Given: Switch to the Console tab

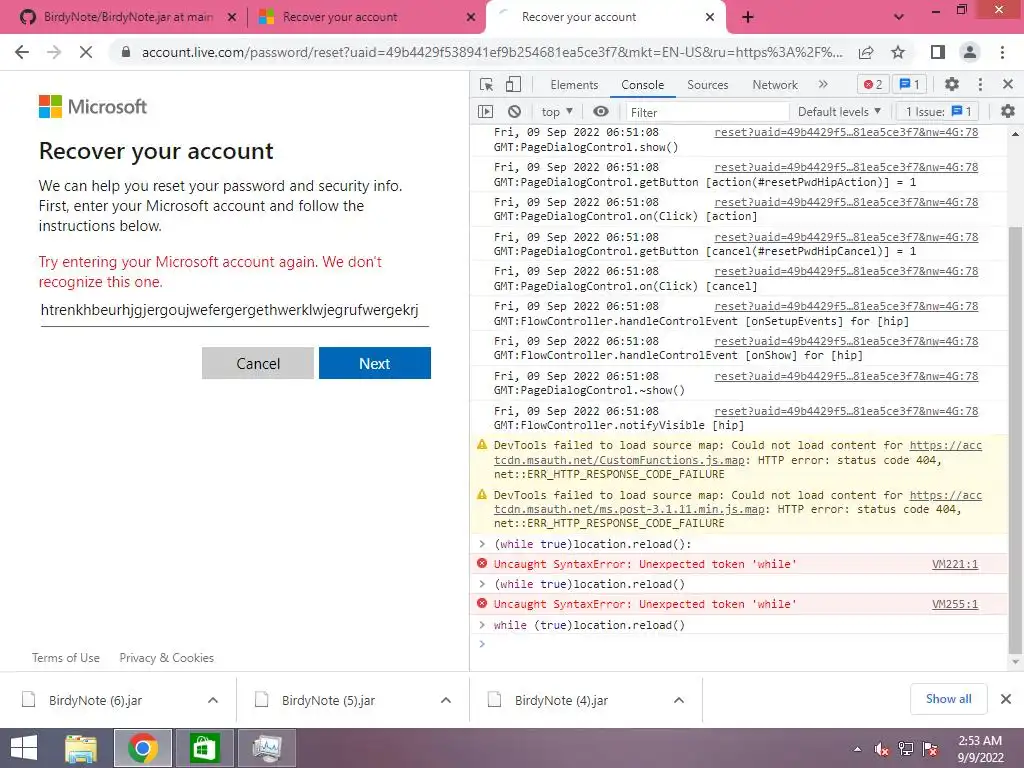Looking at the screenshot, I should click(x=643, y=85).
